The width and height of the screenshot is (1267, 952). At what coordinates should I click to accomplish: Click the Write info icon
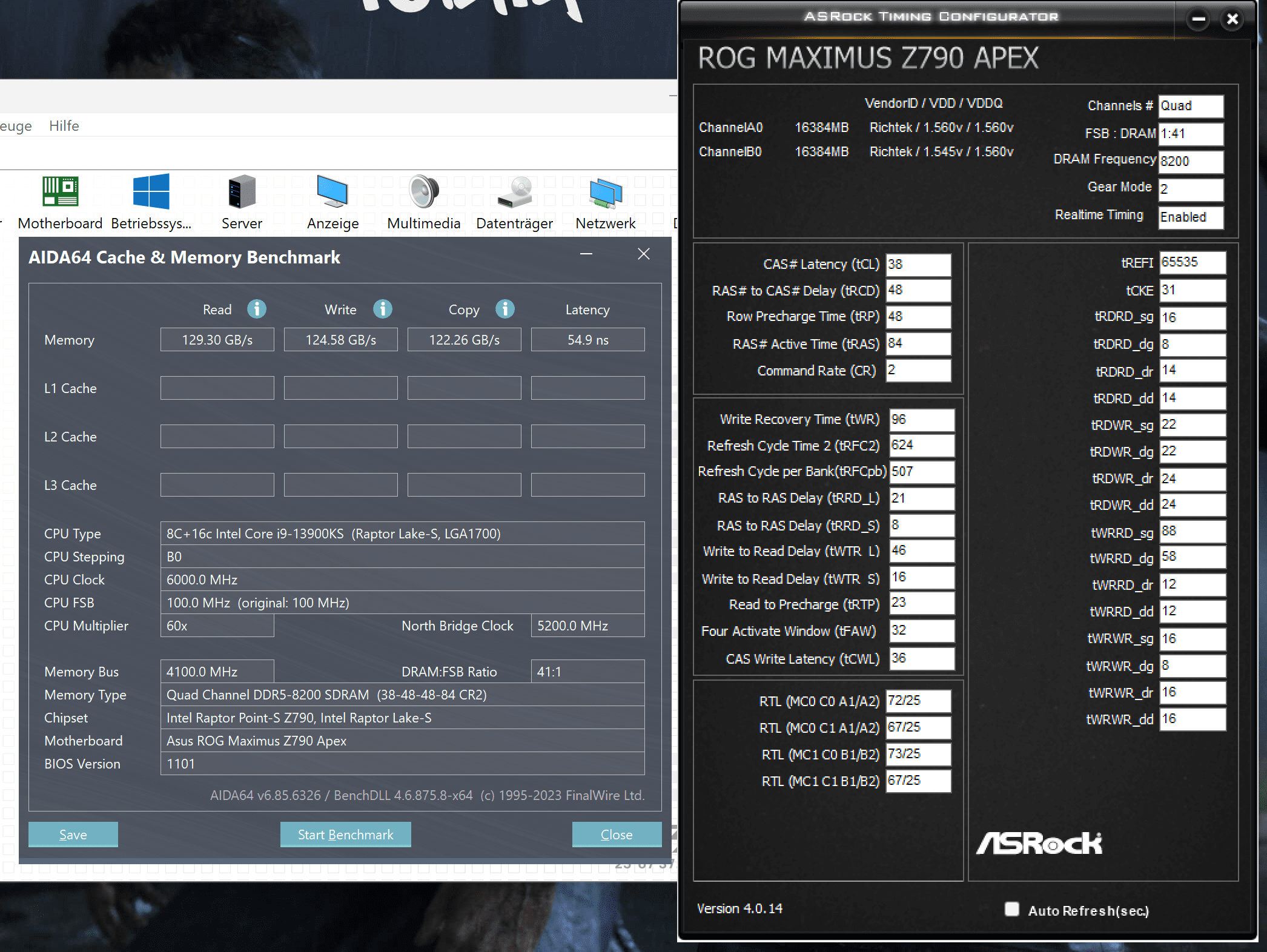pos(382,309)
